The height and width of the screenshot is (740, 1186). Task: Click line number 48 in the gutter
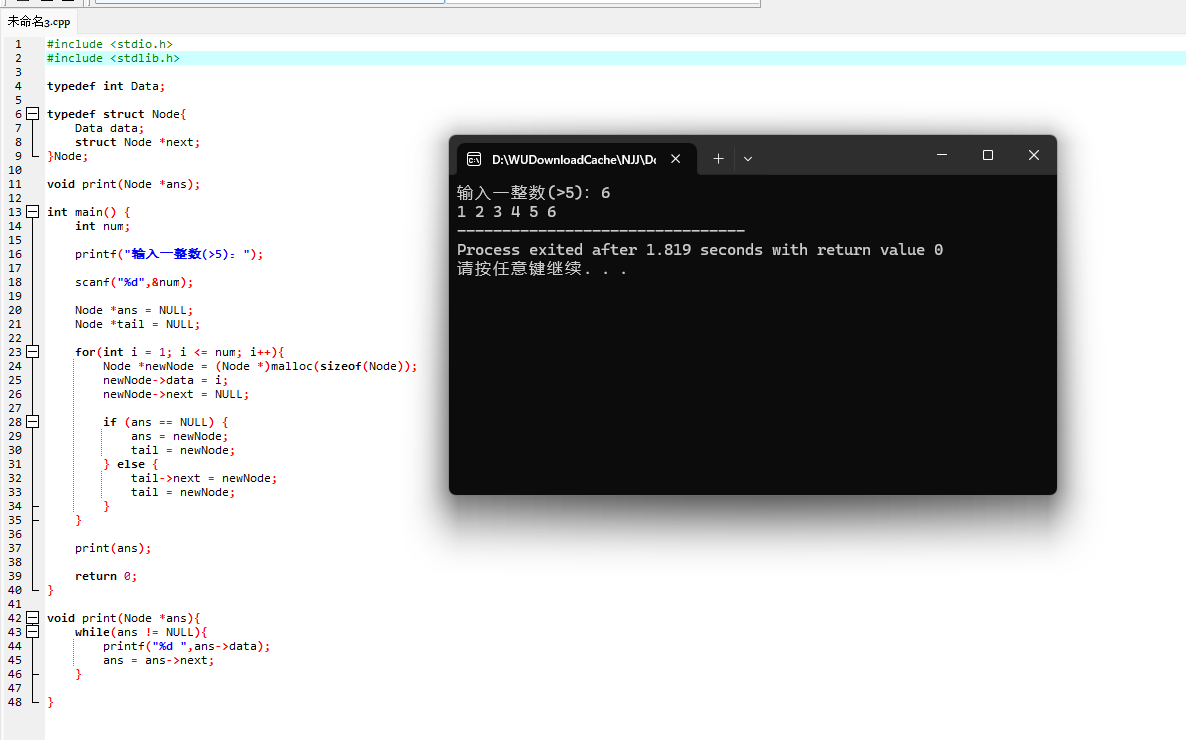click(x=15, y=702)
